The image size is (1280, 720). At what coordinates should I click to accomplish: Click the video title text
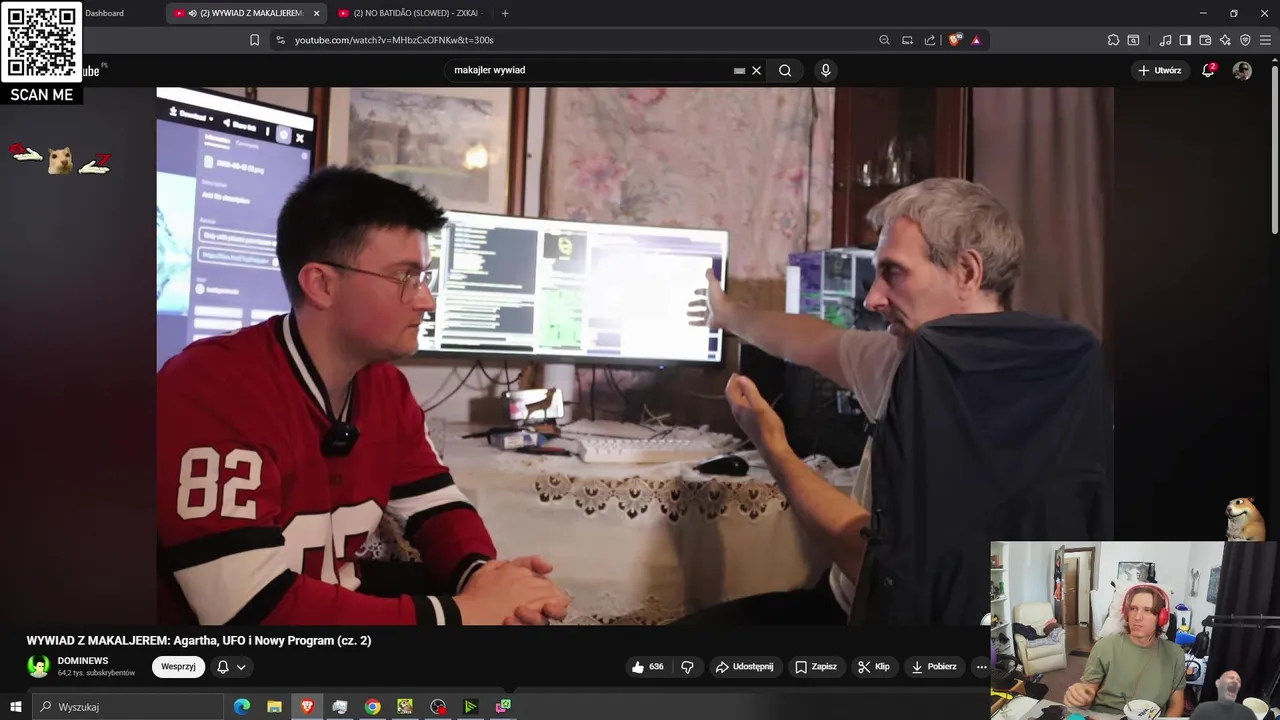coord(199,641)
